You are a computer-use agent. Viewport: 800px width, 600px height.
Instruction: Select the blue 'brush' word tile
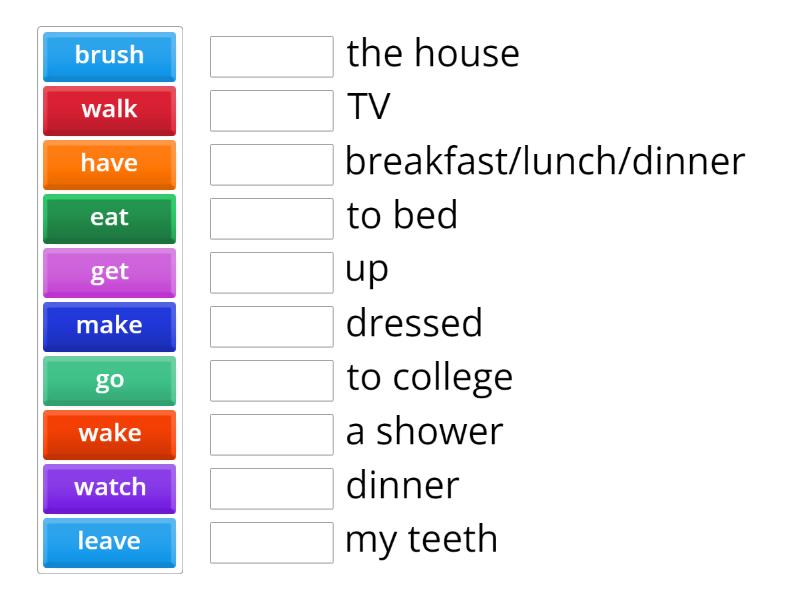pyautogui.click(x=109, y=56)
